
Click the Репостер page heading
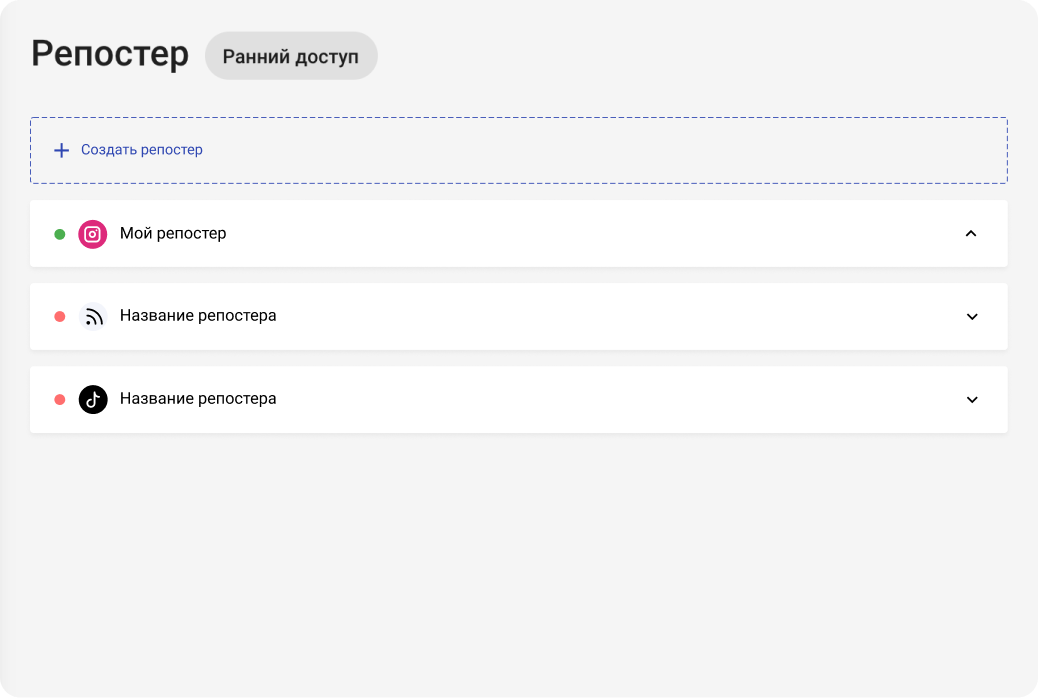coord(110,54)
